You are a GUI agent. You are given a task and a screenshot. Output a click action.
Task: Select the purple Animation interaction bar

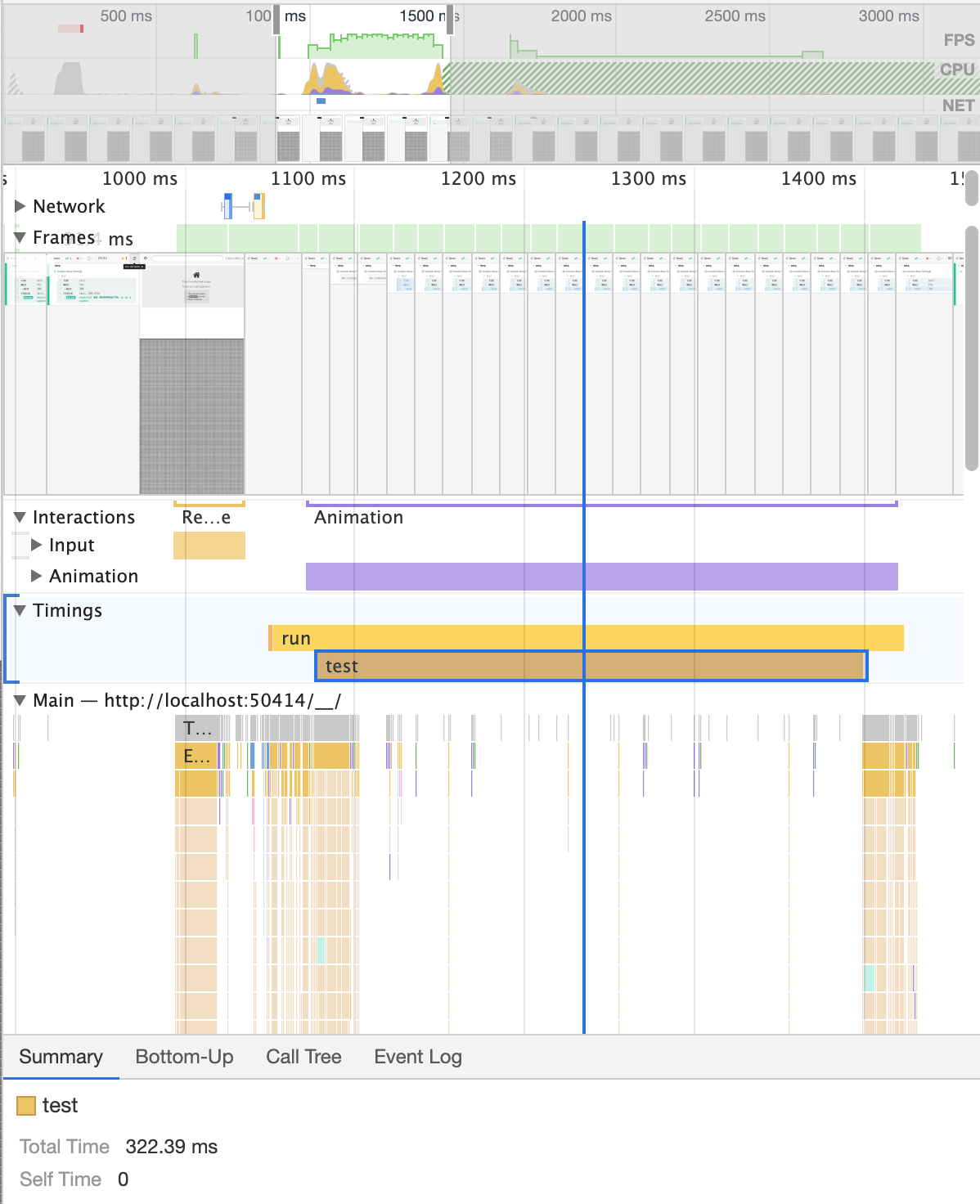point(602,576)
